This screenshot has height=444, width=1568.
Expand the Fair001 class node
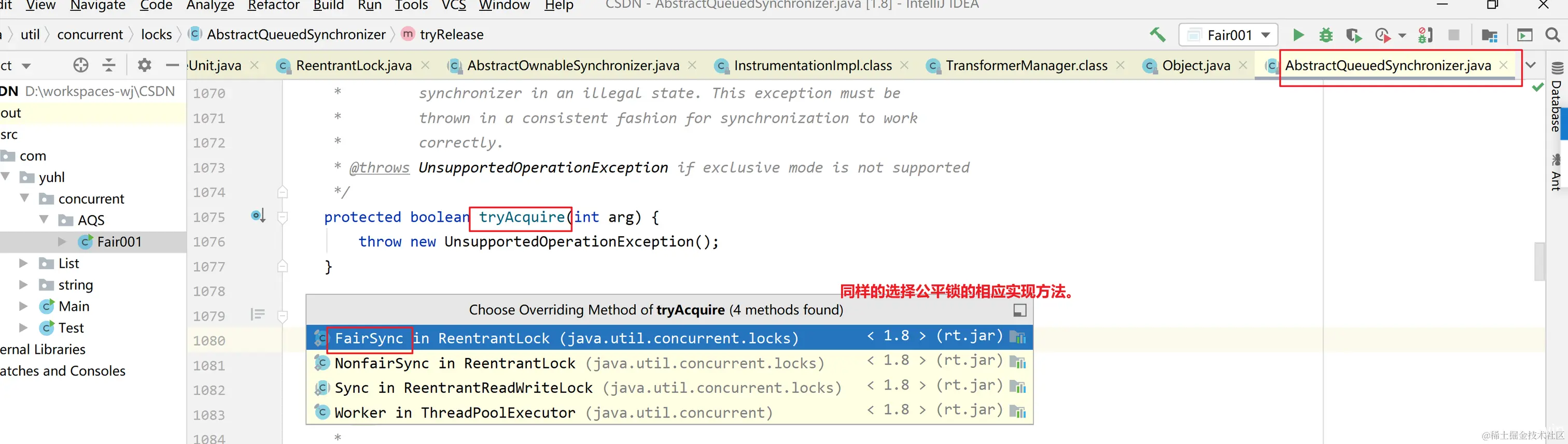[62, 241]
